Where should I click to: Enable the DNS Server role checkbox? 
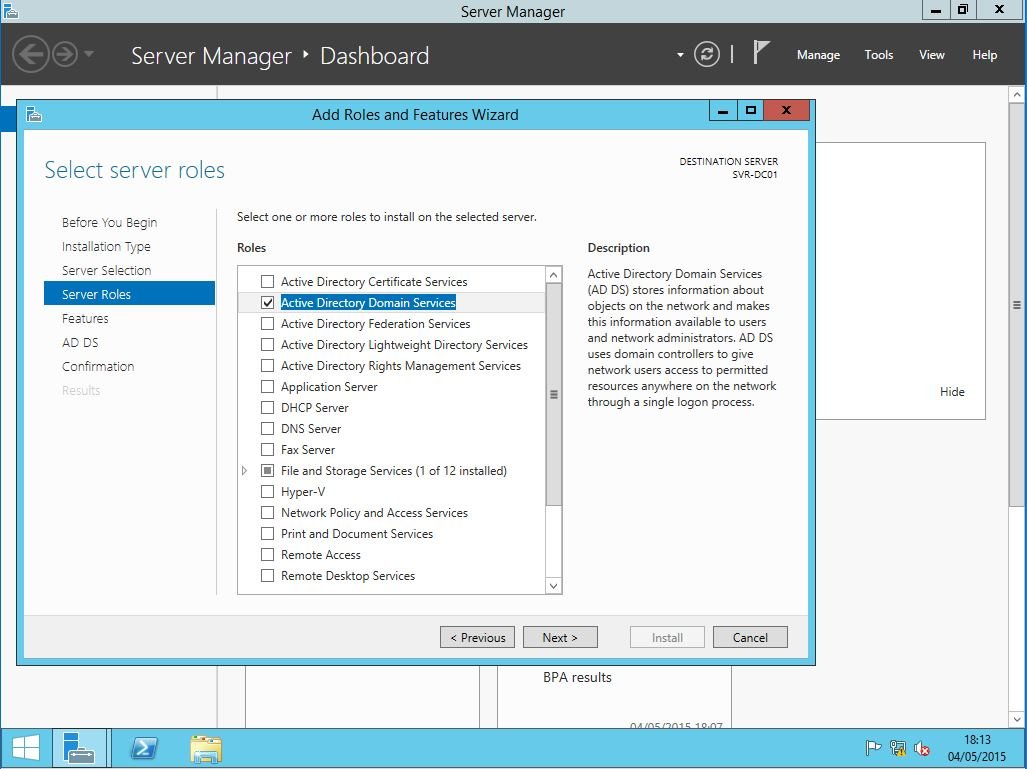point(267,429)
